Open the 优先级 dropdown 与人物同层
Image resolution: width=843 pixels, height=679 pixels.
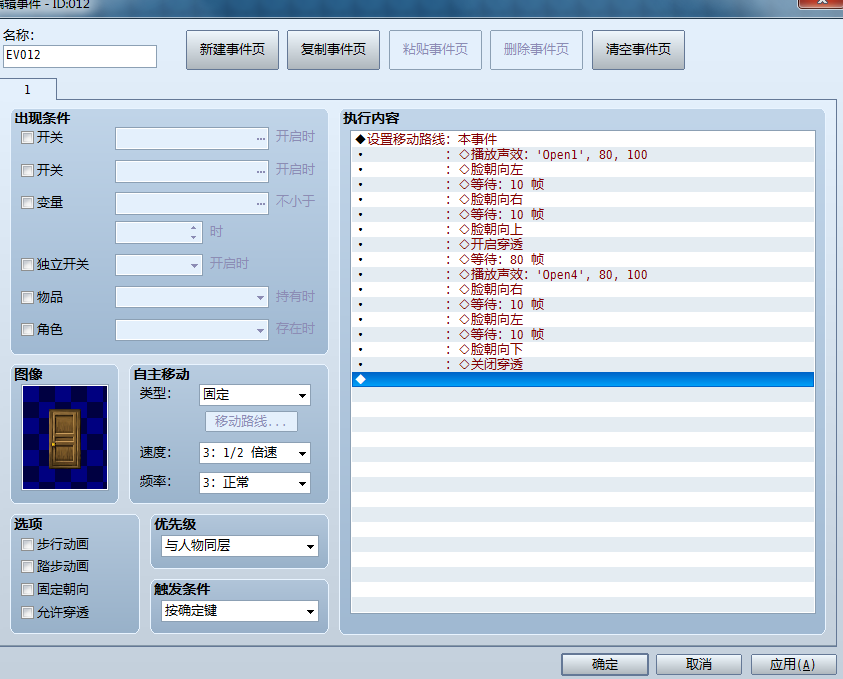coord(240,546)
